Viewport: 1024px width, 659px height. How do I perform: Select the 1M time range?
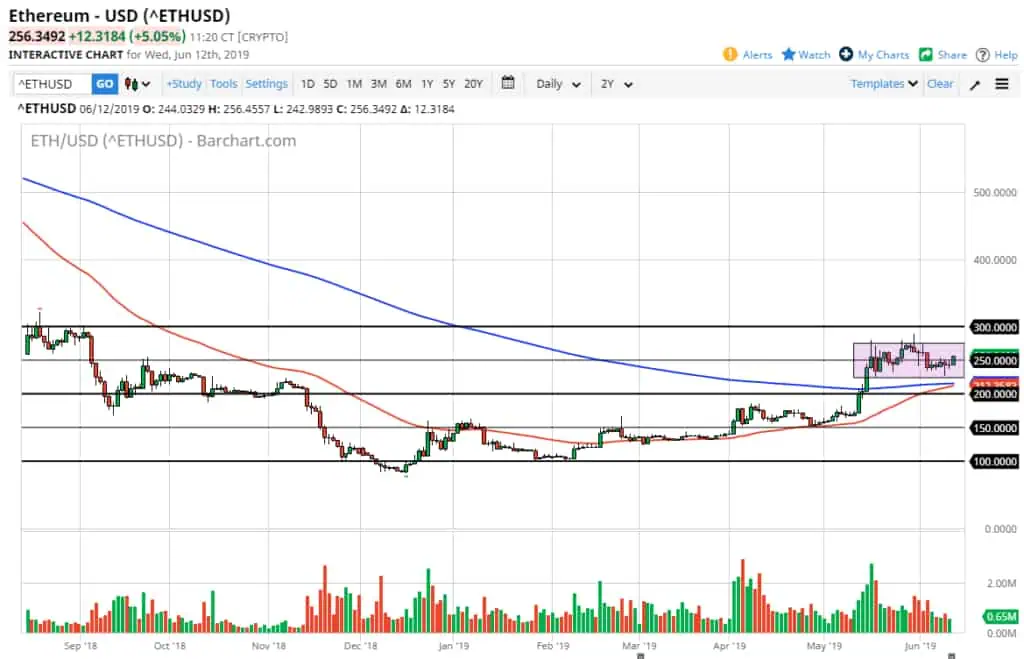(x=354, y=84)
